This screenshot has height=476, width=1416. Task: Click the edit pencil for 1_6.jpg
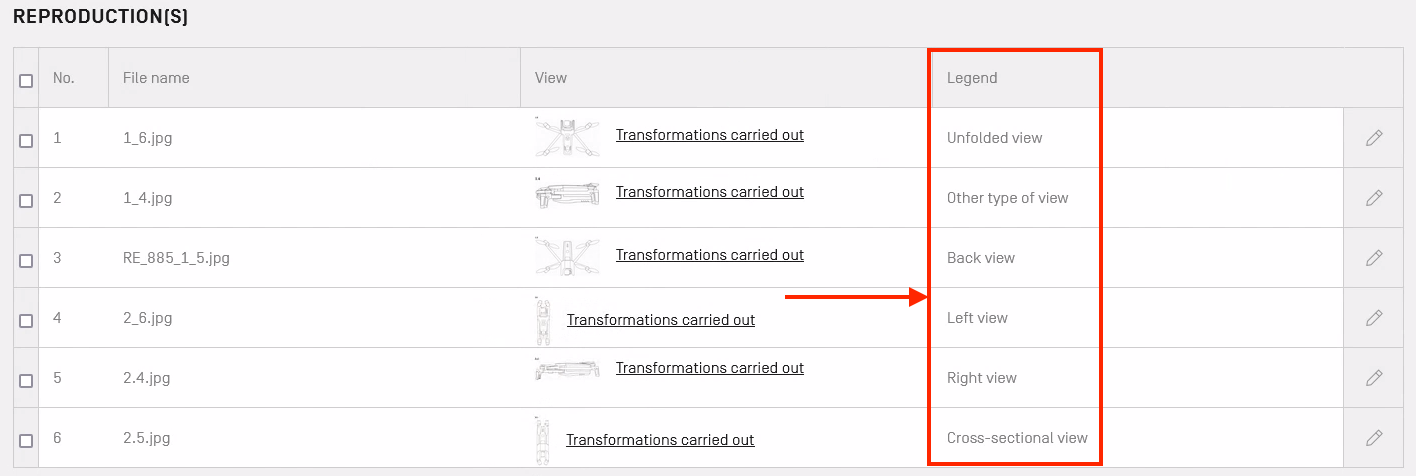1374,138
